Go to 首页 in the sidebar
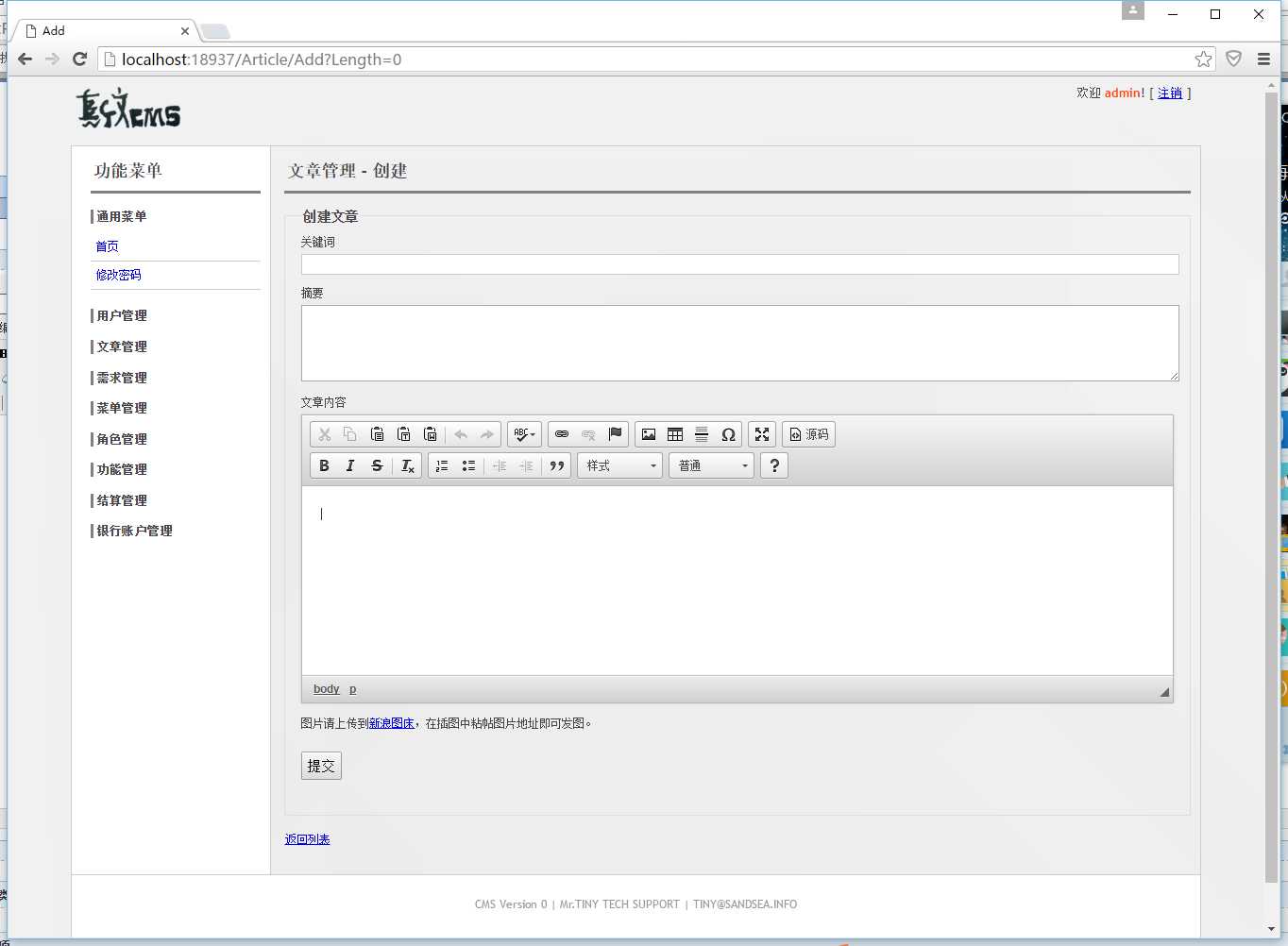This screenshot has width=1288, height=946. [108, 246]
